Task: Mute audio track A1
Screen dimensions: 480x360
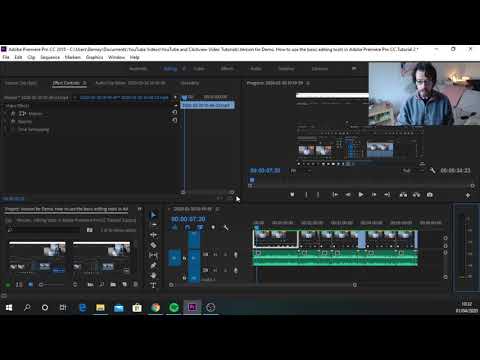Action: 215,255
